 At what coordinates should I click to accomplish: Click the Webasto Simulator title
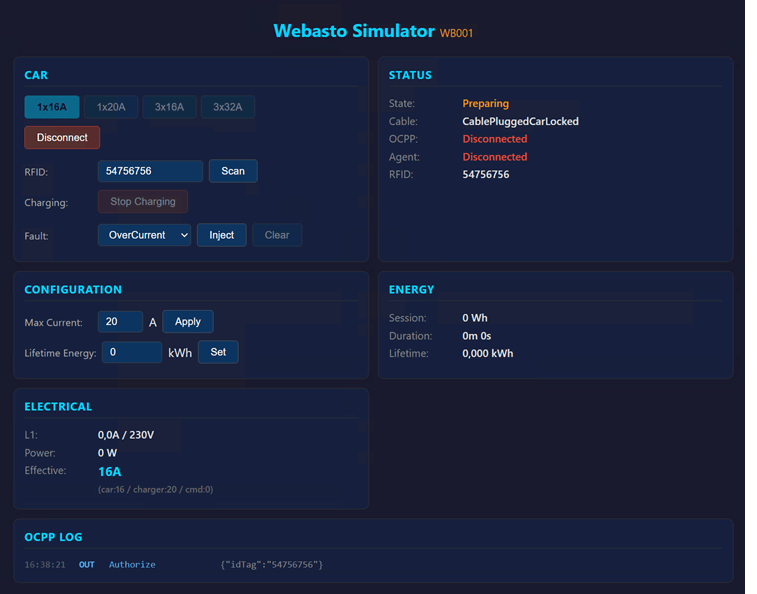pyautogui.click(x=354, y=31)
